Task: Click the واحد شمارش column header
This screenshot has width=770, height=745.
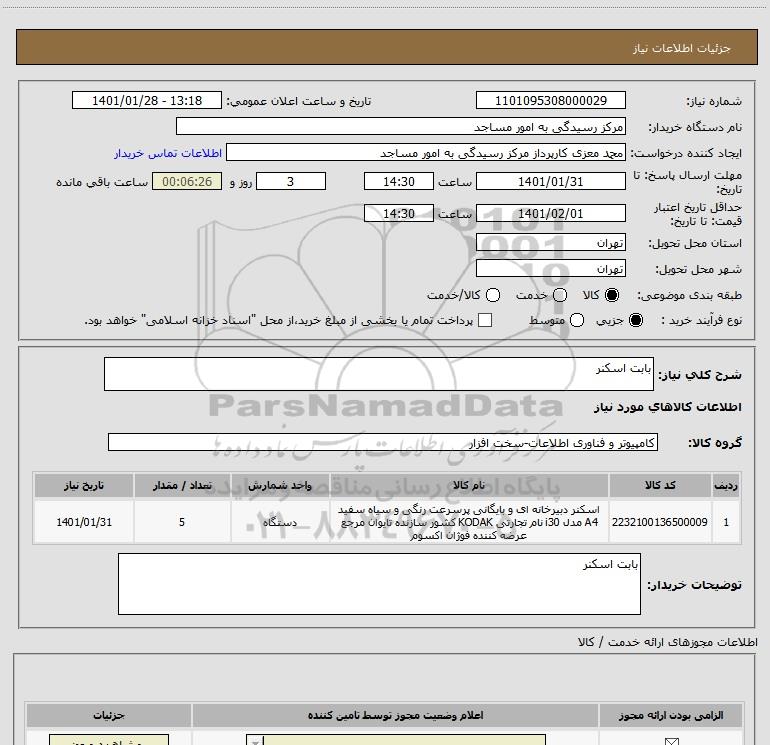Action: pos(280,486)
